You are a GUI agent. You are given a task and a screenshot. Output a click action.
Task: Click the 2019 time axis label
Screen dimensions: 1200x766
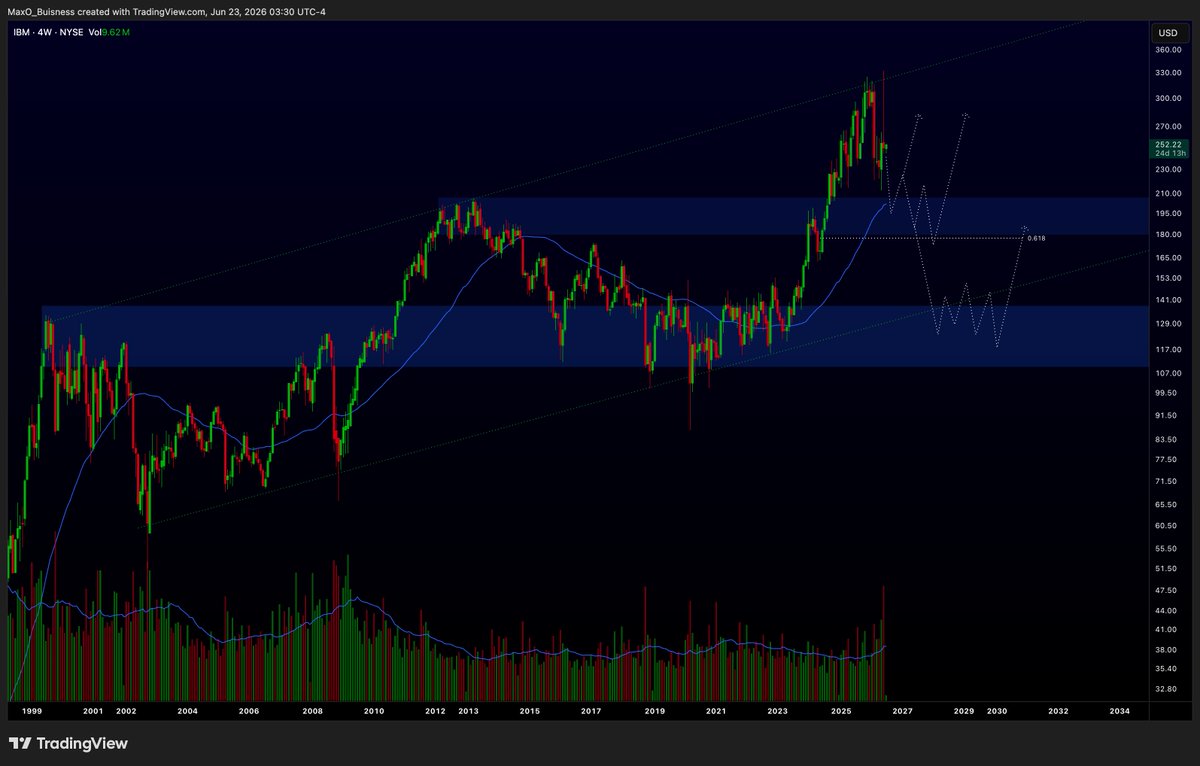[654, 711]
